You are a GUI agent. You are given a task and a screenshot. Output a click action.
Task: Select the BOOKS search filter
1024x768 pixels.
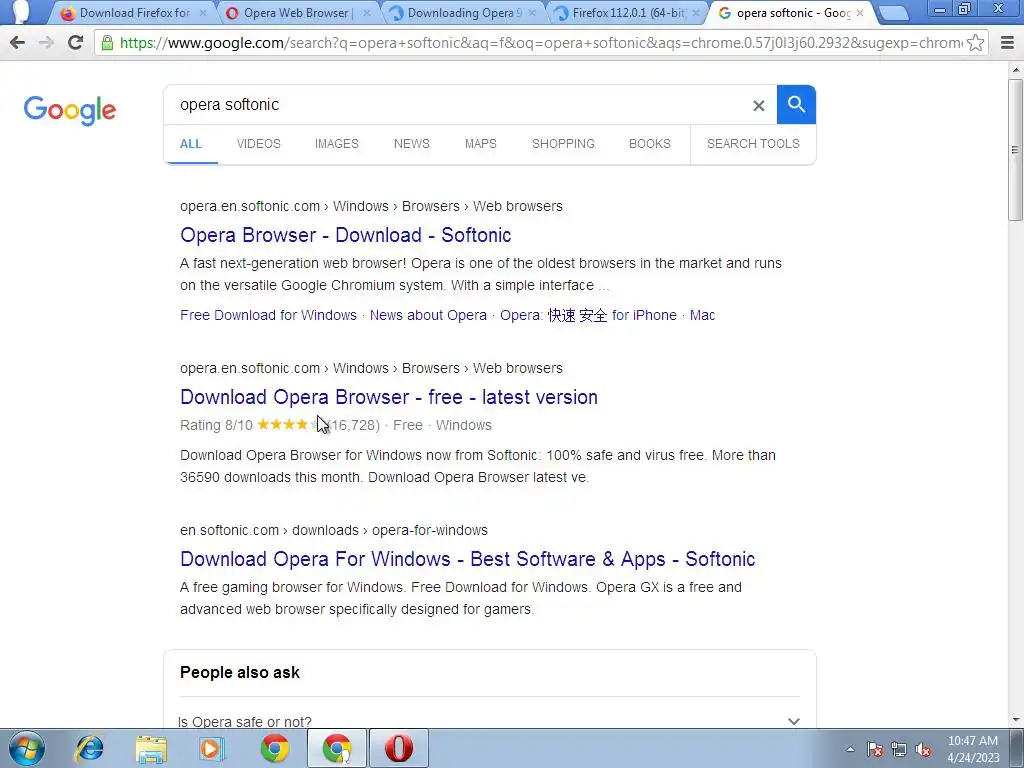point(650,144)
